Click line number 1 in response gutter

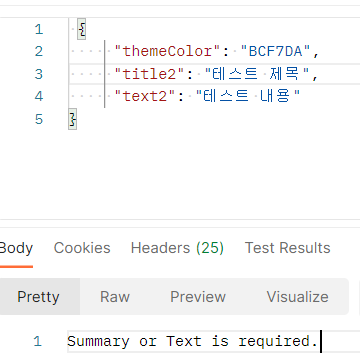(x=37, y=341)
